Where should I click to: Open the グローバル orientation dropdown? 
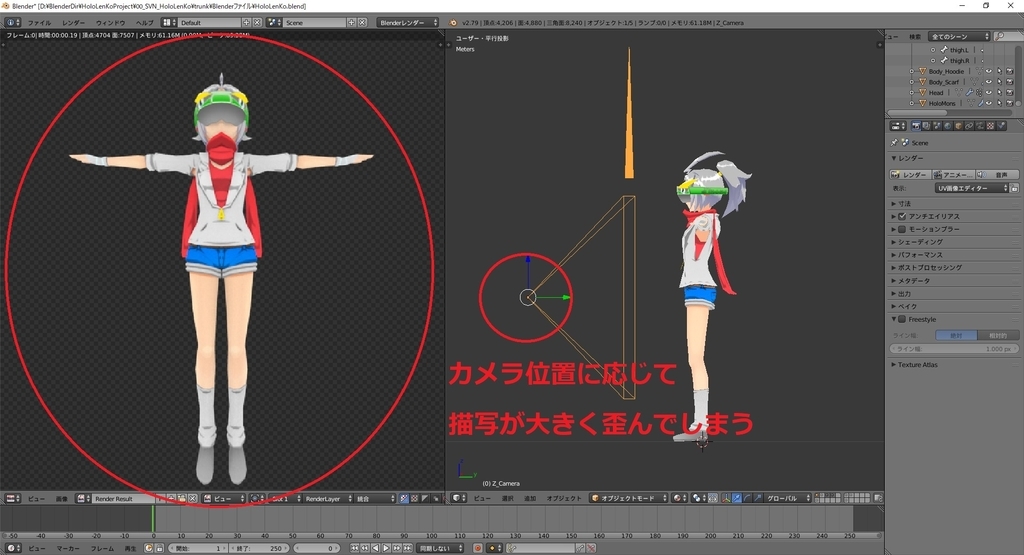pos(788,498)
